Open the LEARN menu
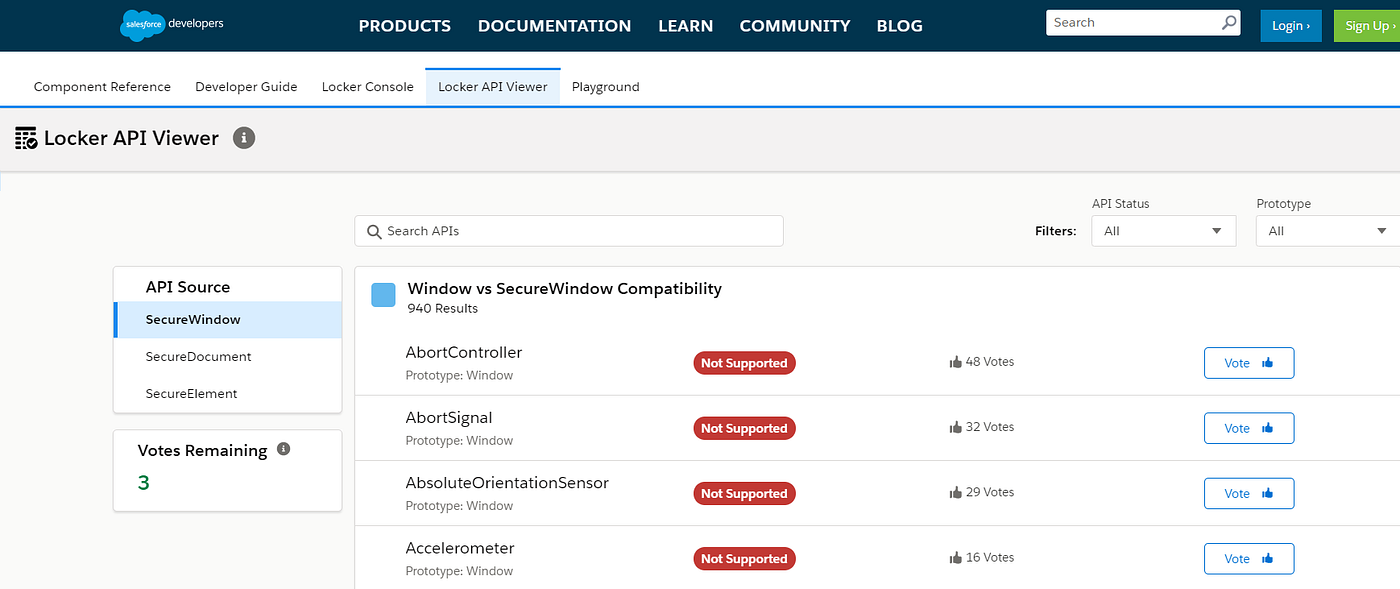Image resolution: width=1400 pixels, height=589 pixels. tap(686, 26)
